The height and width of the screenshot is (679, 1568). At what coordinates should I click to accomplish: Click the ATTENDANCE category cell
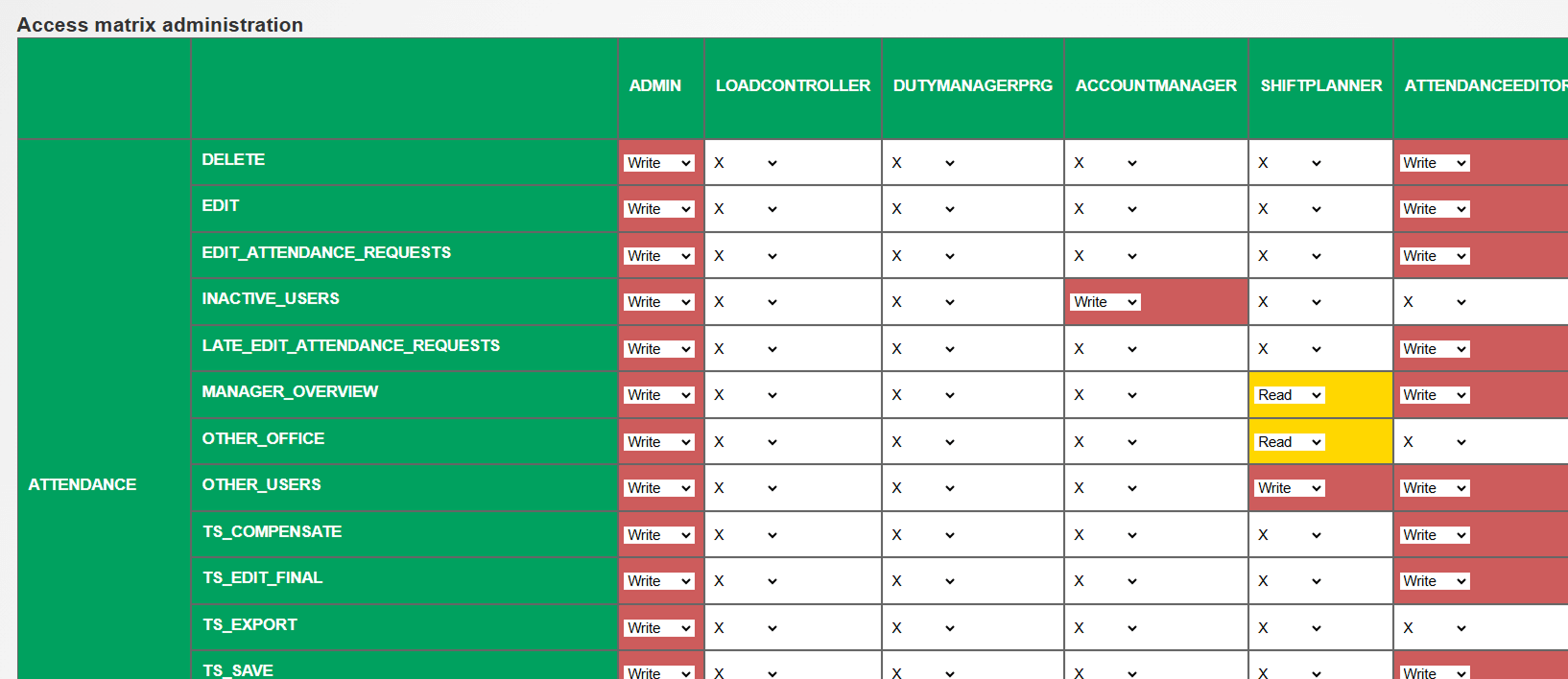pyautogui.click(x=83, y=484)
